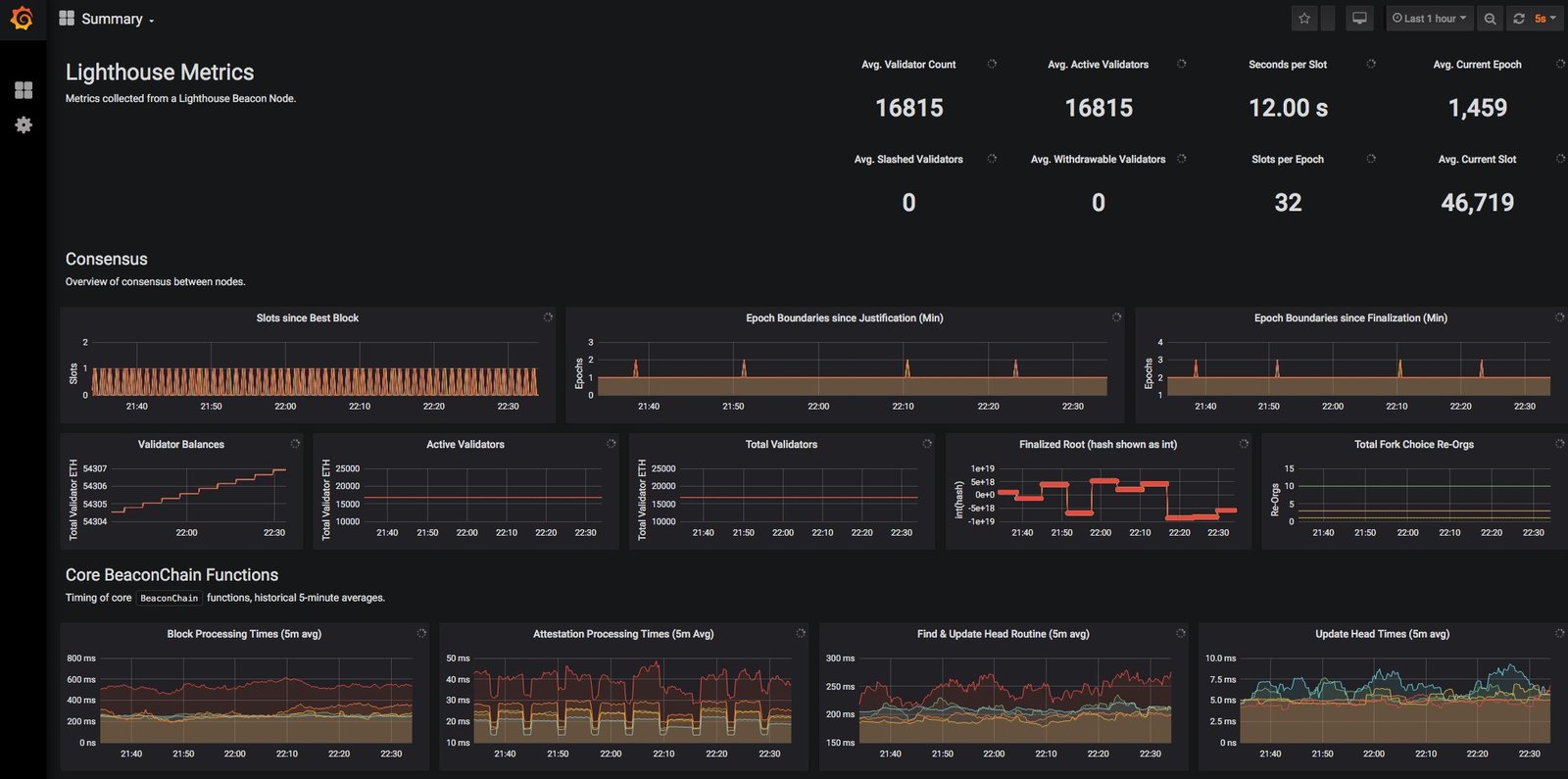Open the Dashboards grid icon in sidebar
This screenshot has height=779, width=1568.
coord(24,90)
